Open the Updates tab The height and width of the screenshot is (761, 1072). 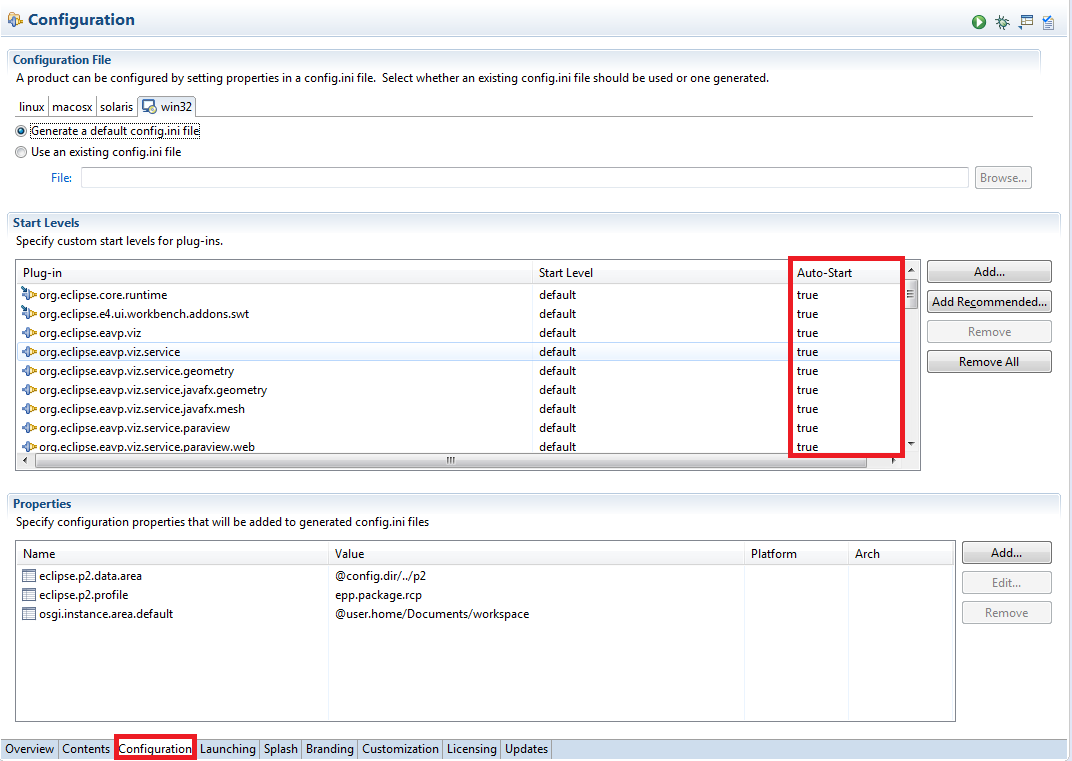tap(526, 749)
